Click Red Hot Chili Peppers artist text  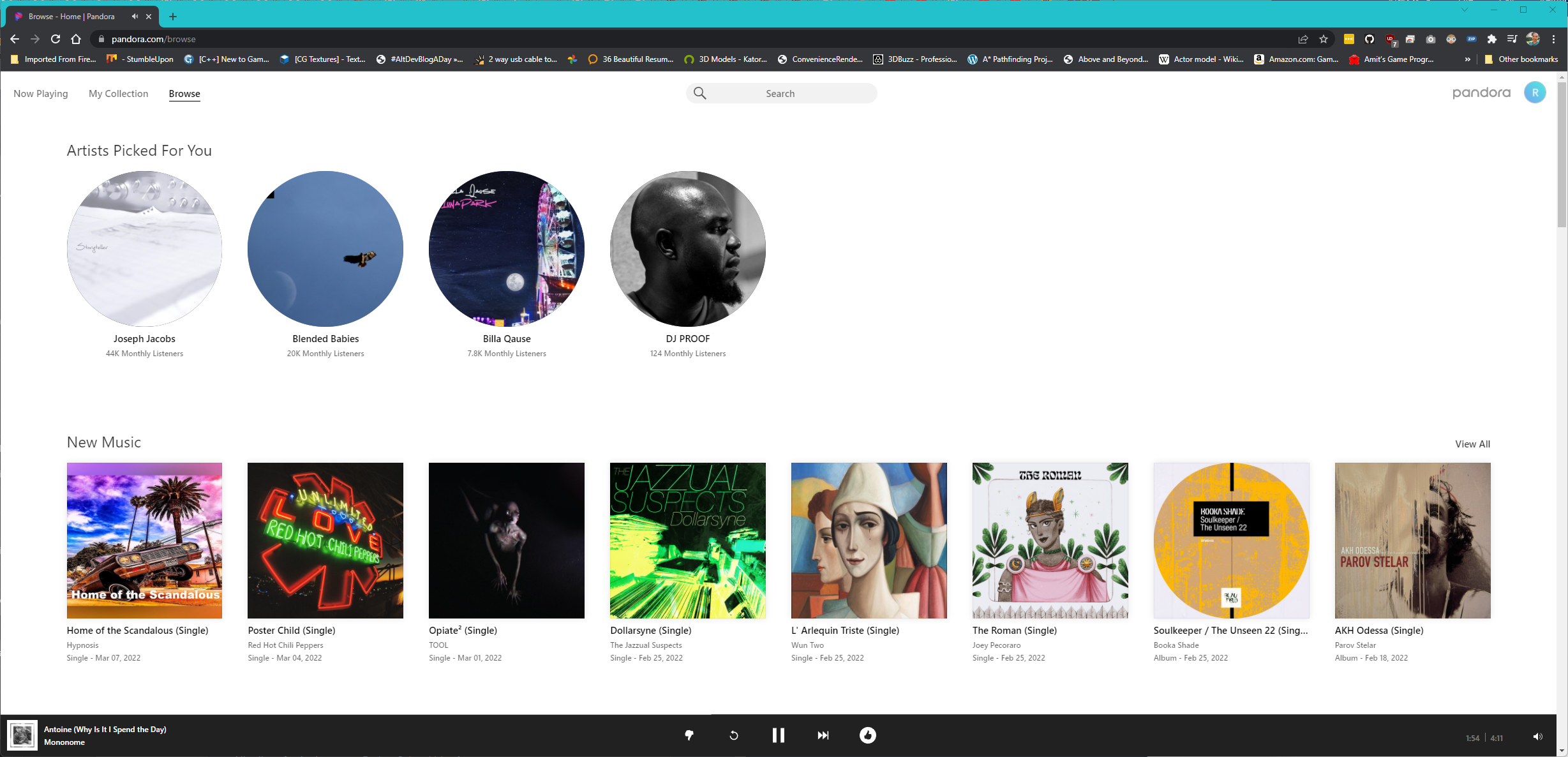click(285, 645)
